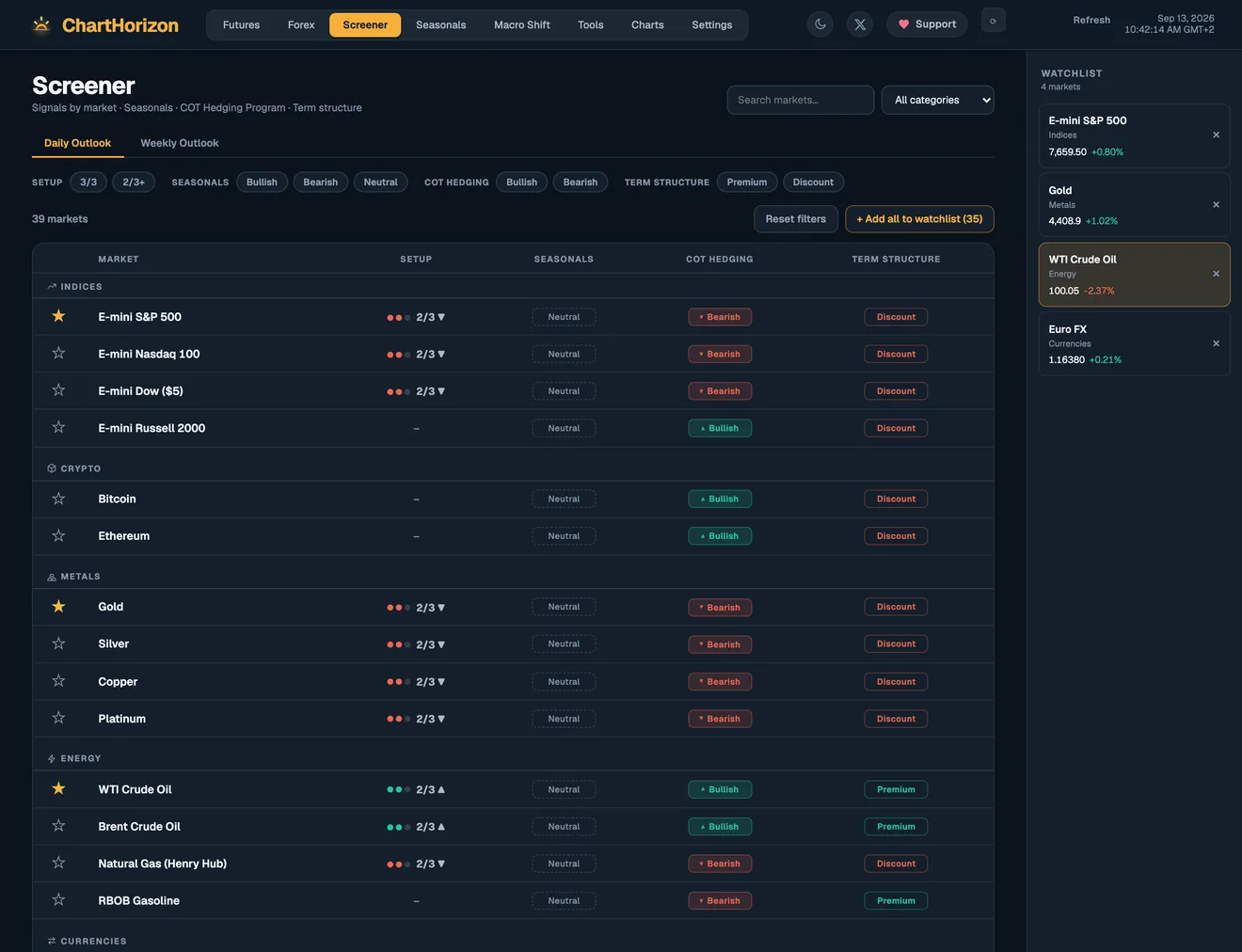This screenshot has height=952, width=1242.
Task: Star the Copper market row
Action: point(58,681)
